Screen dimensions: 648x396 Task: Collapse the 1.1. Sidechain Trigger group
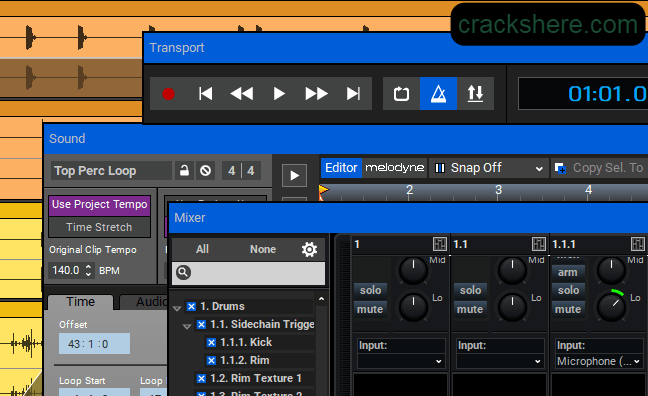(x=187, y=327)
